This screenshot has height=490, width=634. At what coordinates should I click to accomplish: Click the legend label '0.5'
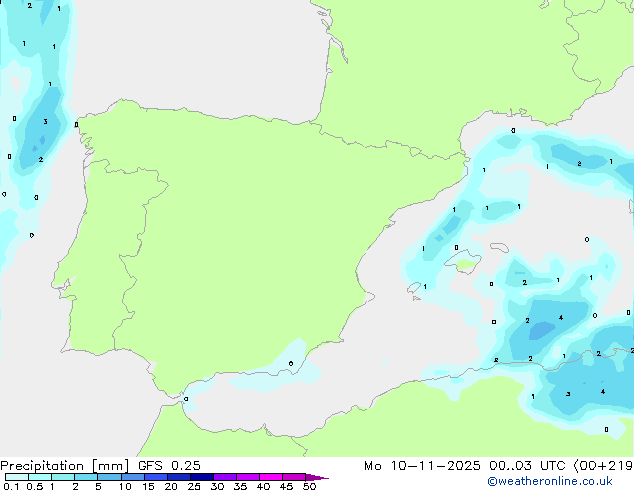(x=35, y=486)
